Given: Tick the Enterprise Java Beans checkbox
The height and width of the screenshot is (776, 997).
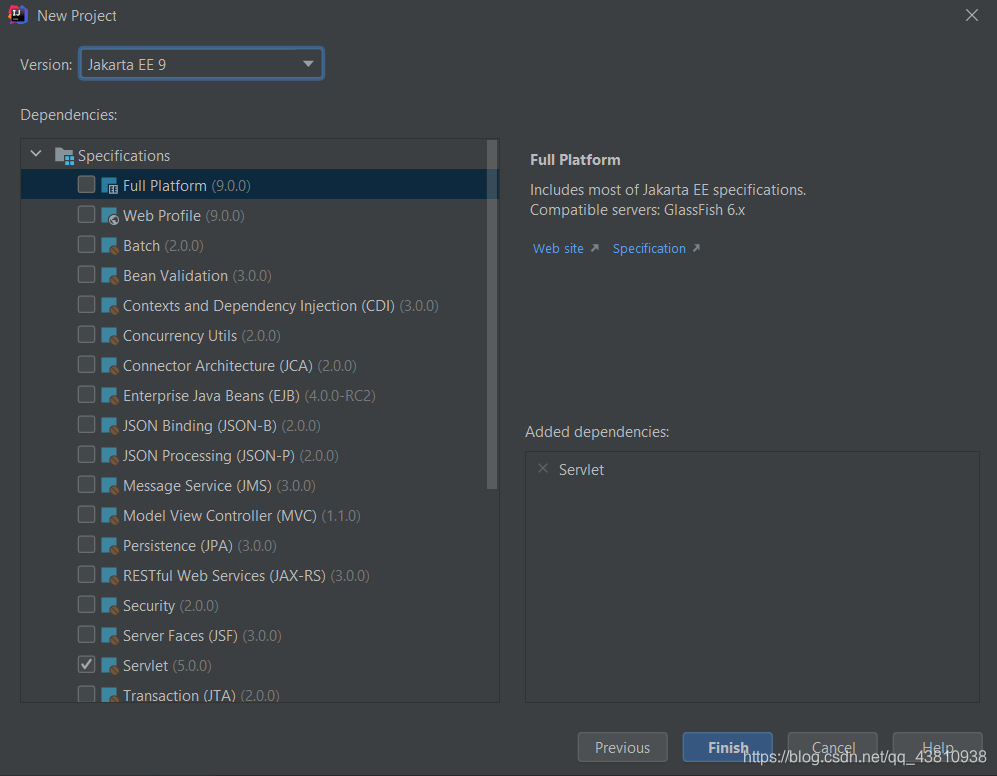Looking at the screenshot, I should coord(86,394).
